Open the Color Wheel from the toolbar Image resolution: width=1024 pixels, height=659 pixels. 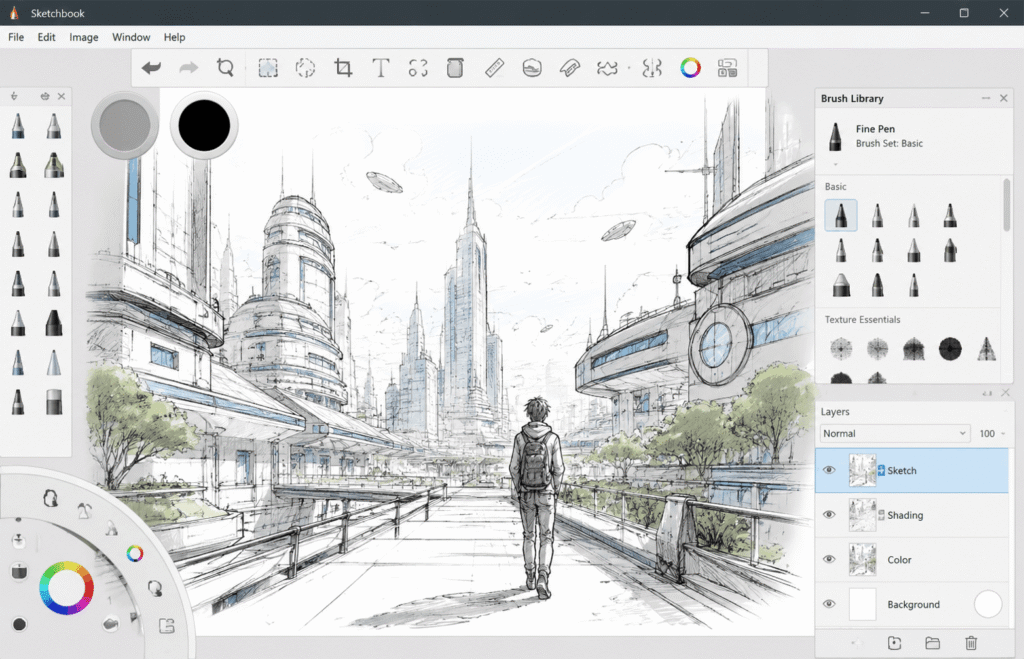[690, 67]
